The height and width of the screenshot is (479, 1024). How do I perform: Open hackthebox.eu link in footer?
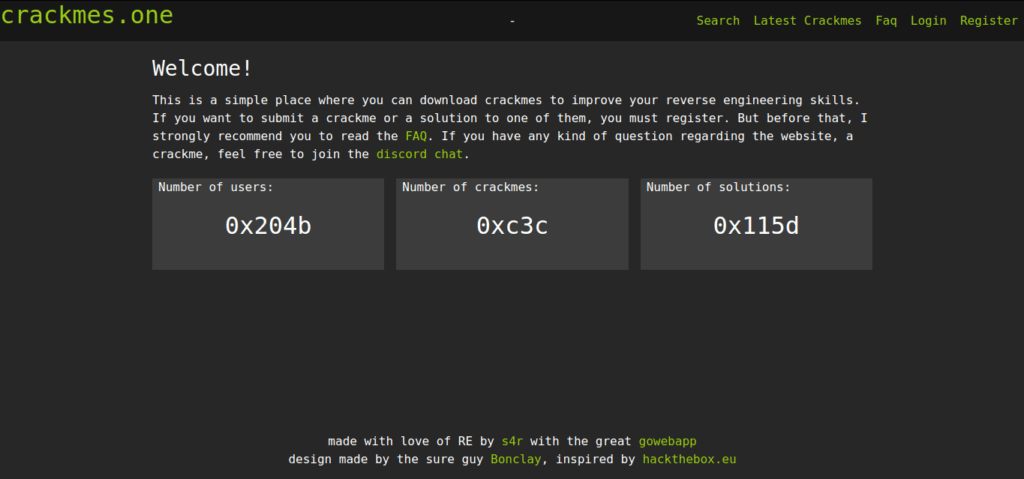pyautogui.click(x=689, y=460)
